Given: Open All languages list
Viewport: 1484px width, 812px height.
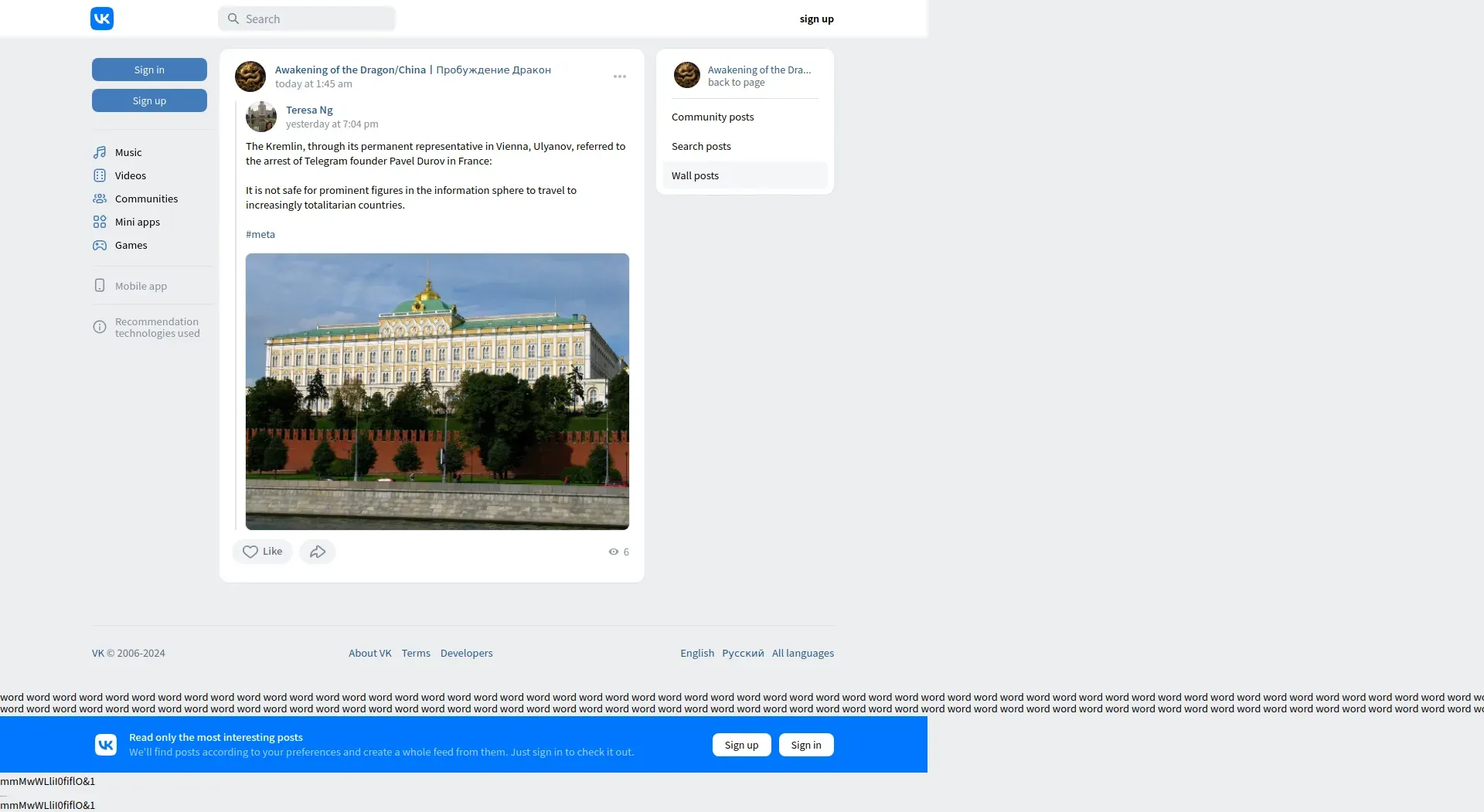Looking at the screenshot, I should click(803, 653).
